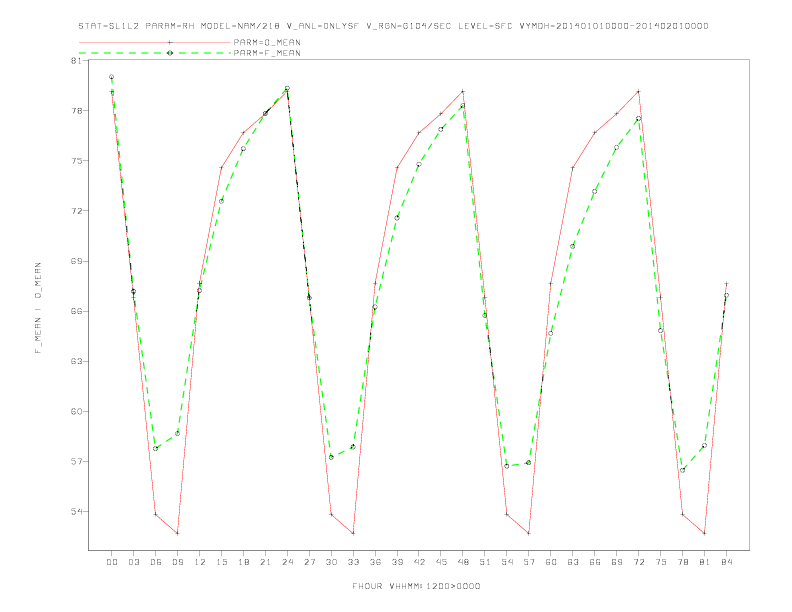Click y-axis tick label 54
This screenshot has width=792, height=612.
point(77,511)
